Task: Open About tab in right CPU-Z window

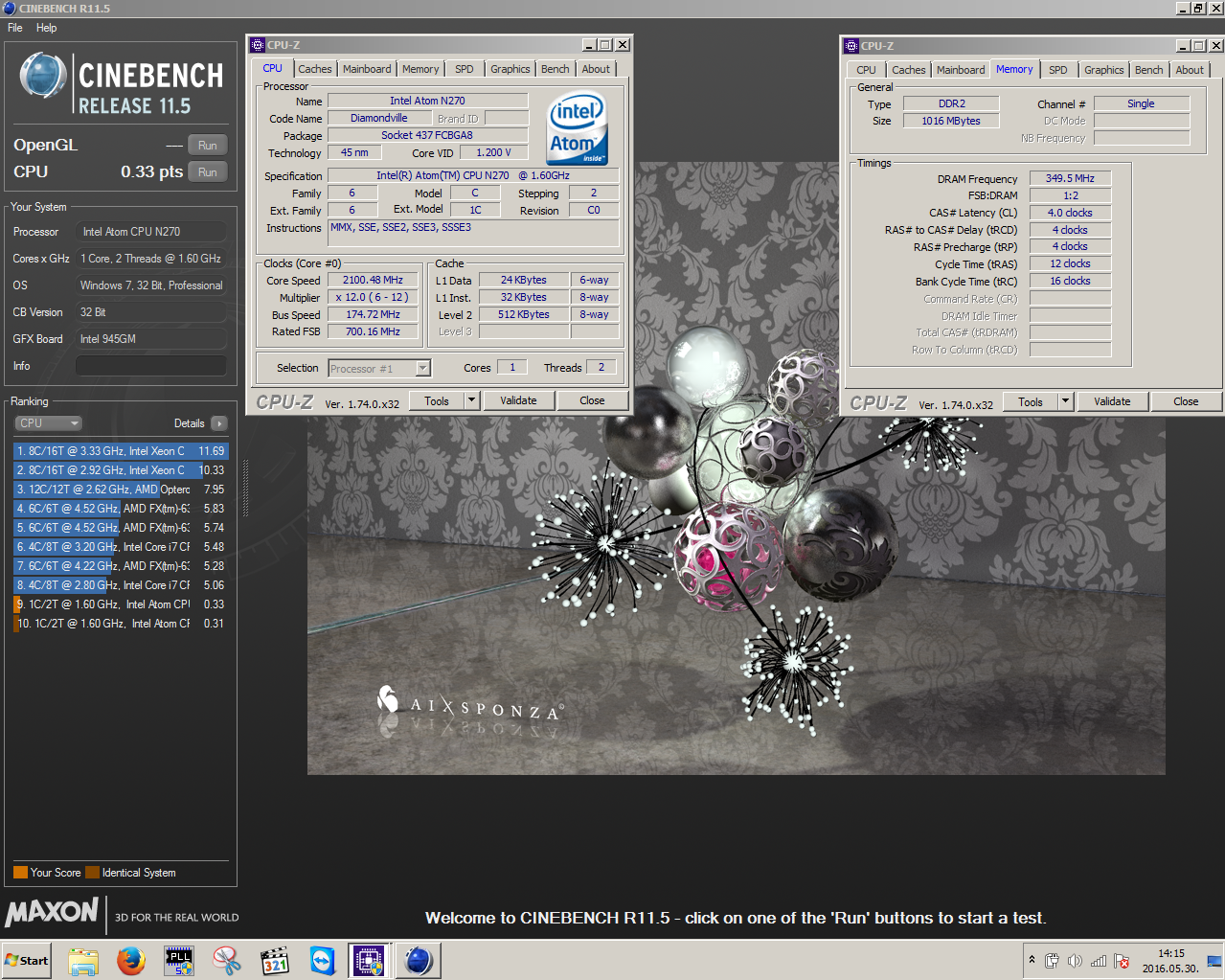Action: (1190, 70)
